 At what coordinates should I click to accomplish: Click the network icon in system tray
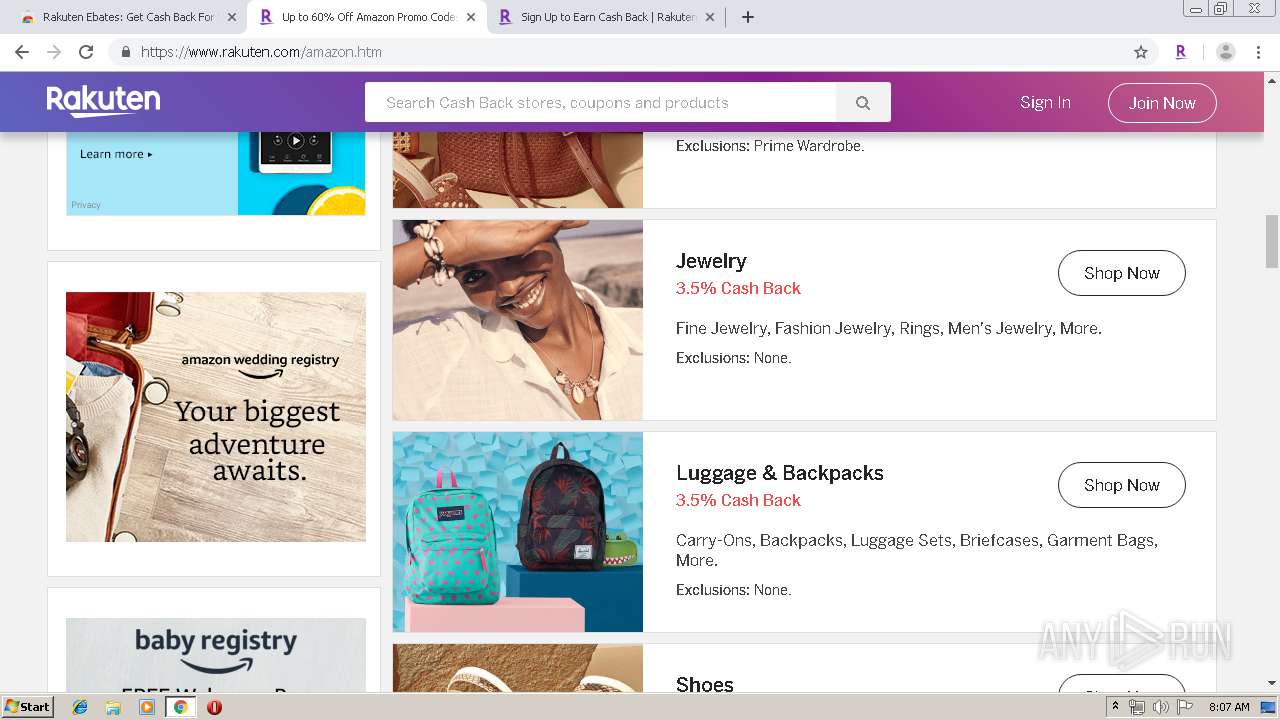(x=1137, y=707)
